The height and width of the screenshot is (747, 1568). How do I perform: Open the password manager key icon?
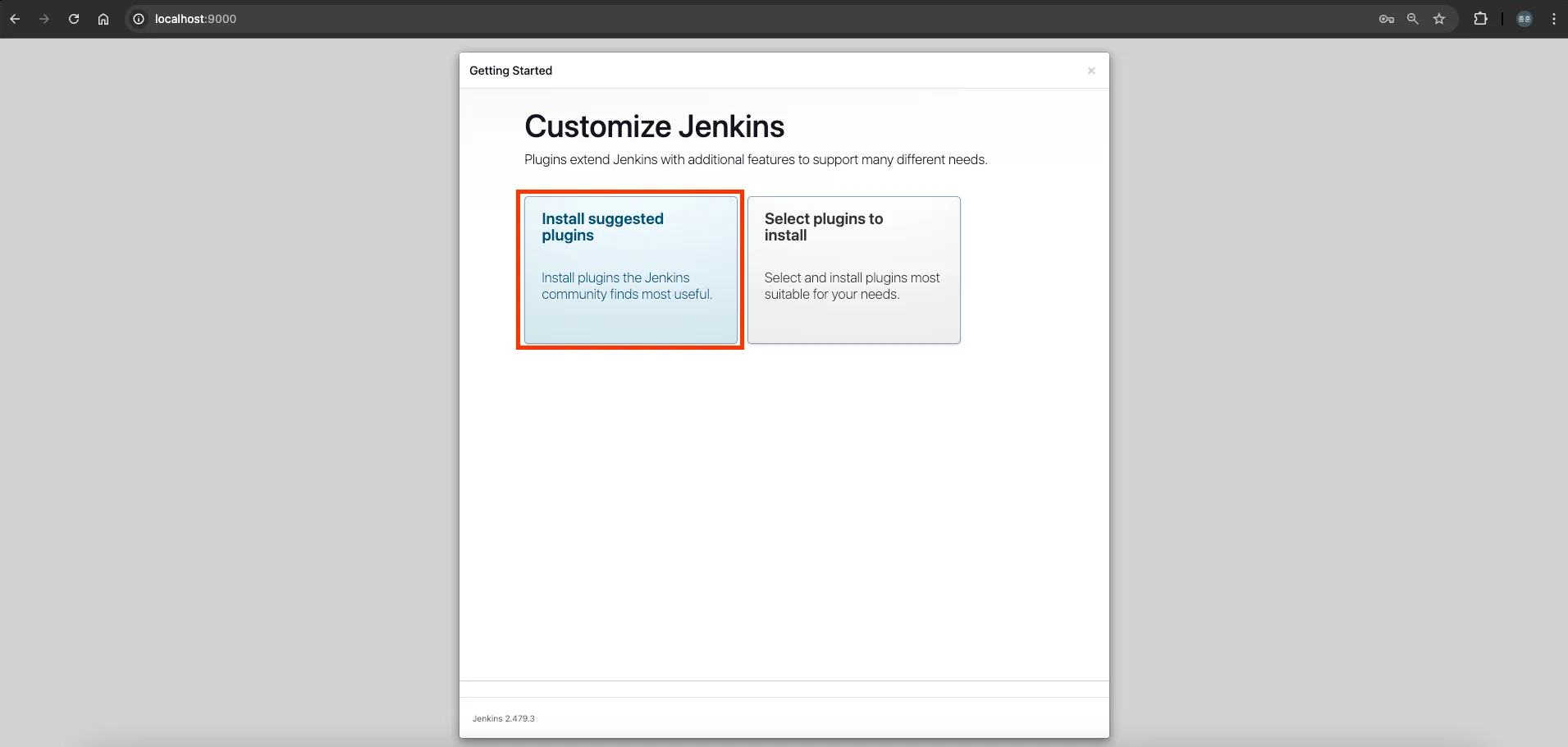(1387, 19)
